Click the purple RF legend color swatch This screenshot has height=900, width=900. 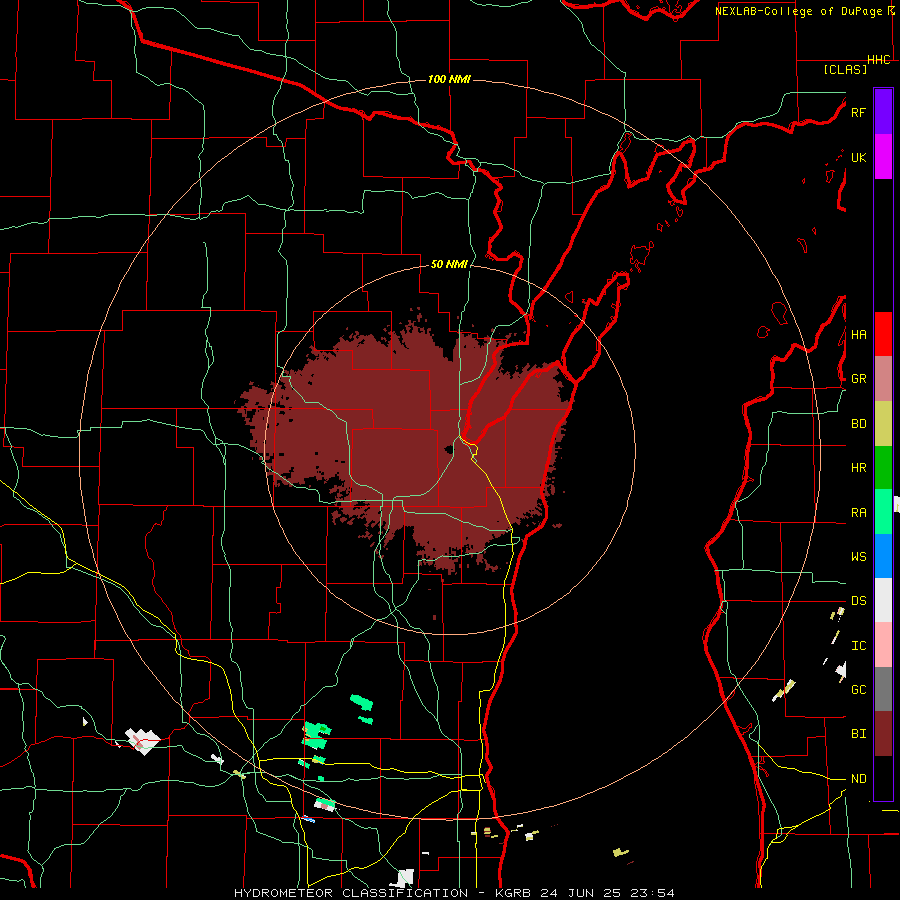[883, 112]
